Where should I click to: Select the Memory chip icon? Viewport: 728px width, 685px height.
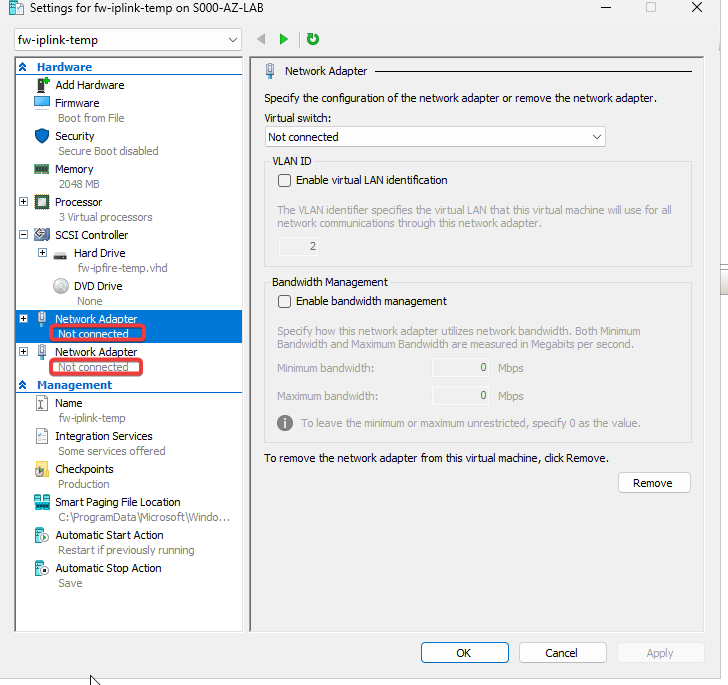pos(42,169)
